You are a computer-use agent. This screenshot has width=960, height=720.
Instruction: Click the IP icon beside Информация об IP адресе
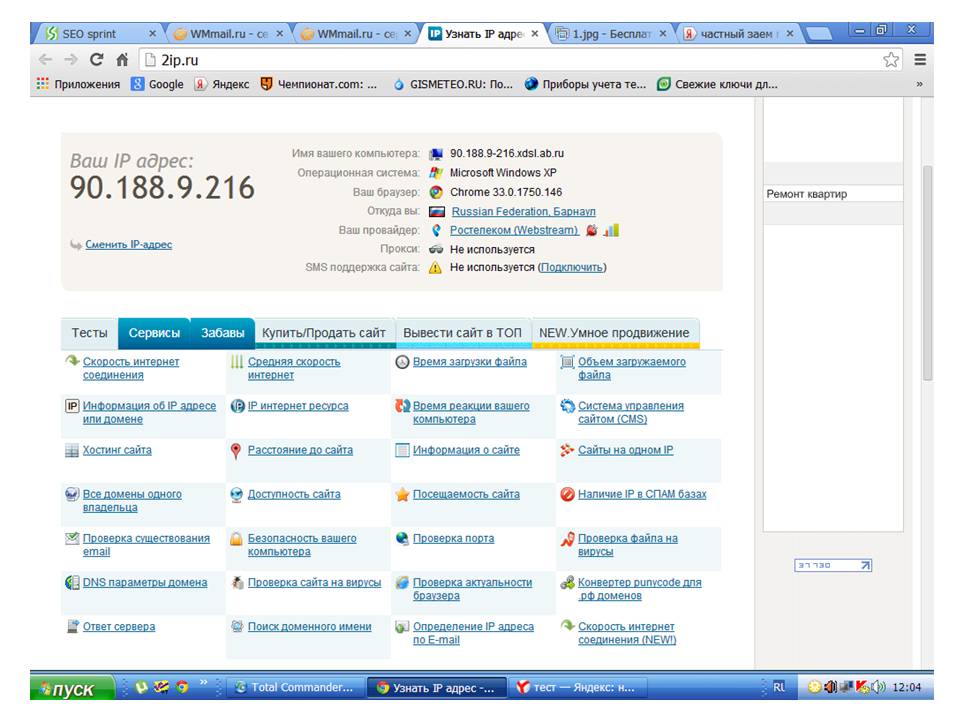(72, 406)
